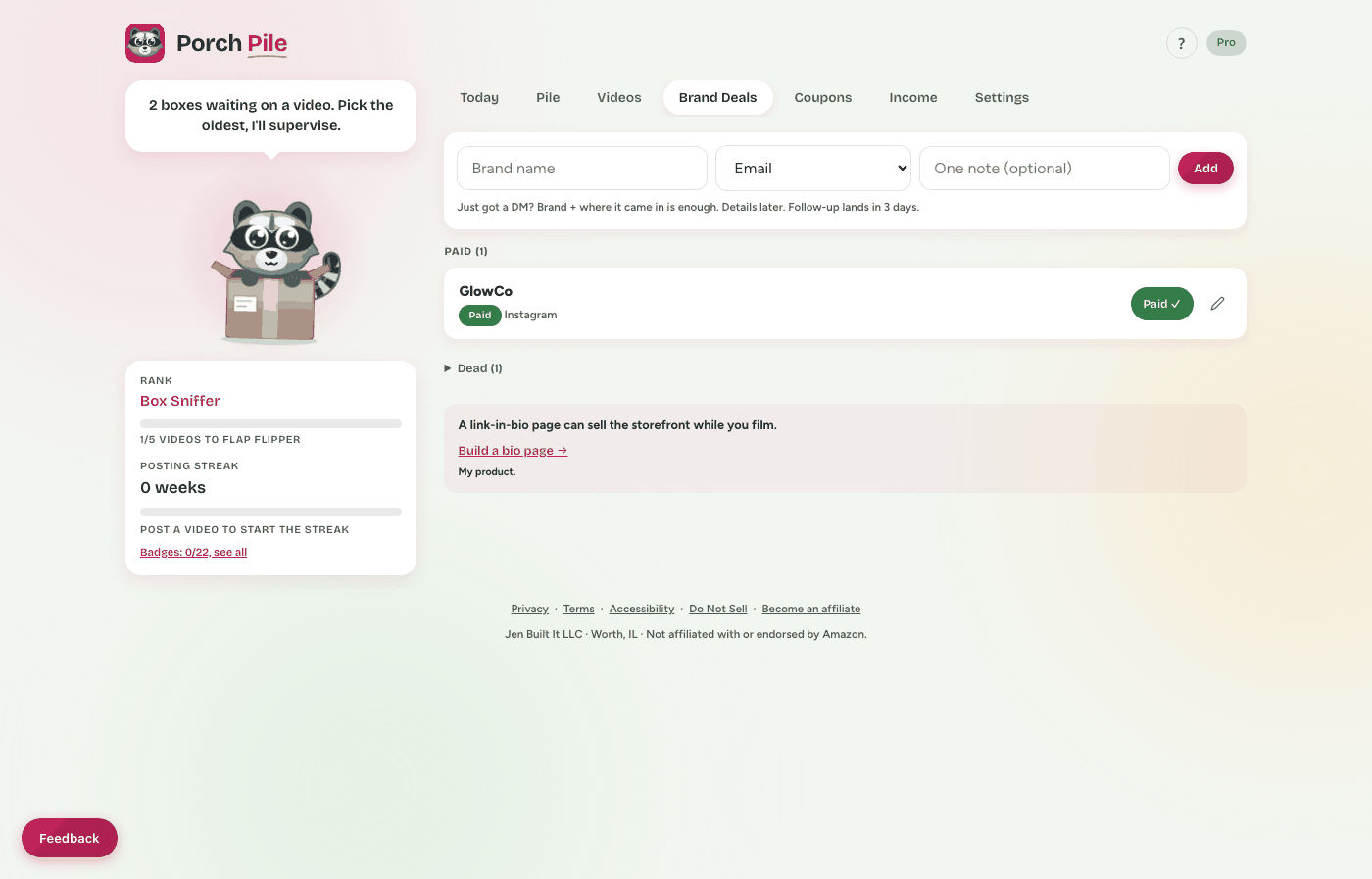1372x879 pixels.
Task: Open the Accessibility footer link
Action: pos(642,610)
